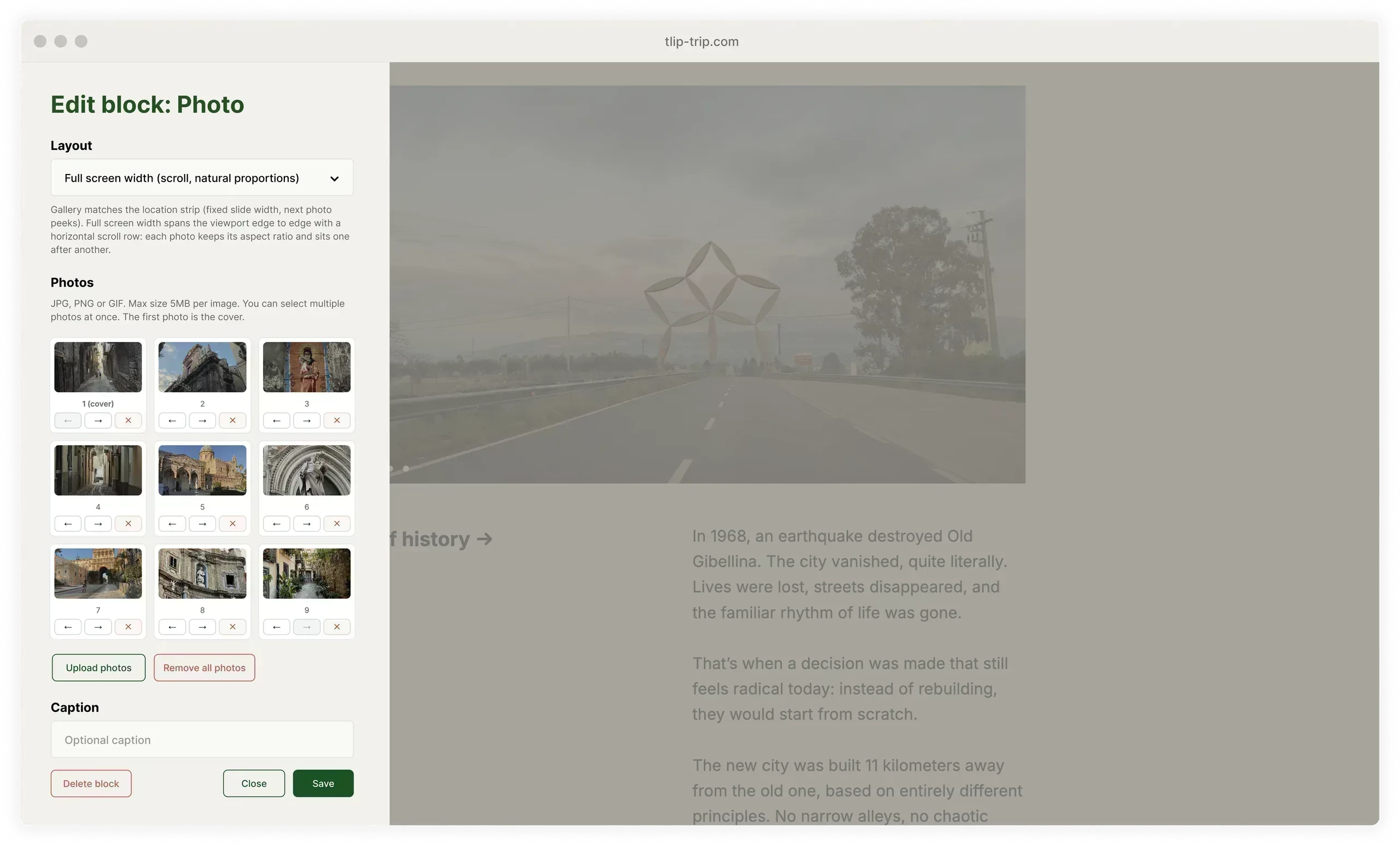Move photo 1 (cover) right

click(98, 421)
